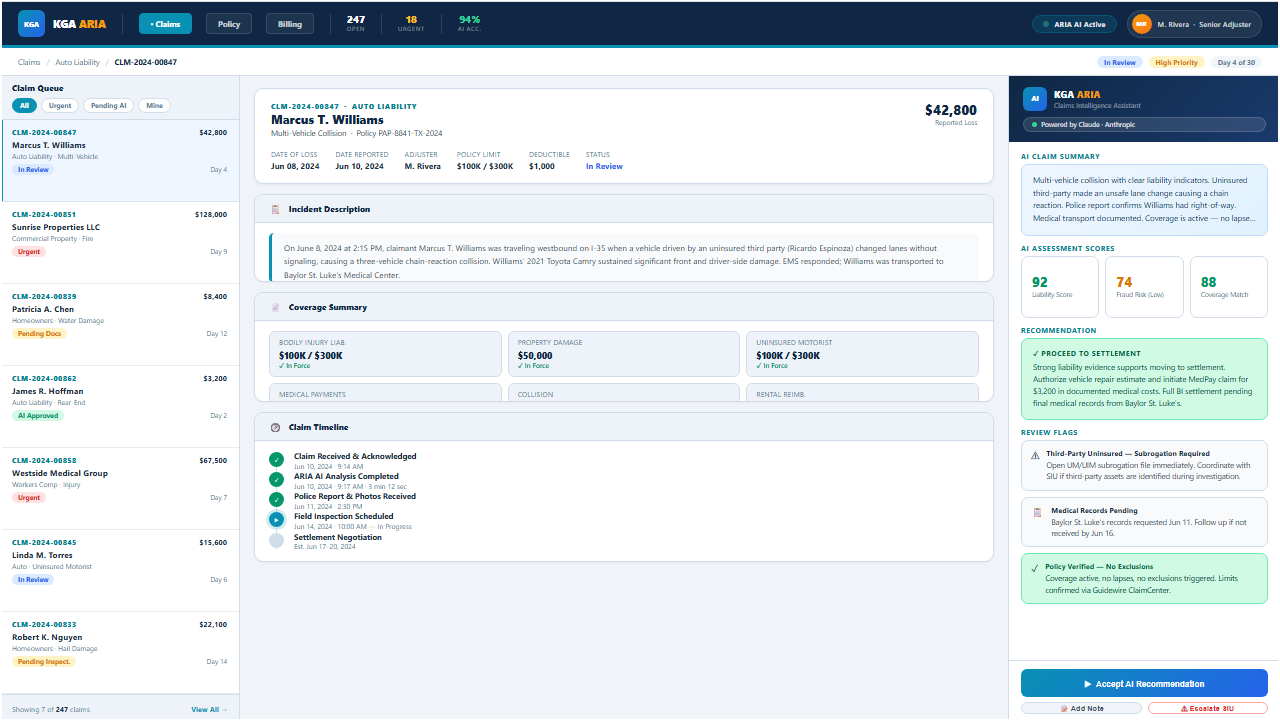Screen dimensions: 1280x720
Task: Select the Sunrise Properties LLC claim
Action: coord(120,243)
